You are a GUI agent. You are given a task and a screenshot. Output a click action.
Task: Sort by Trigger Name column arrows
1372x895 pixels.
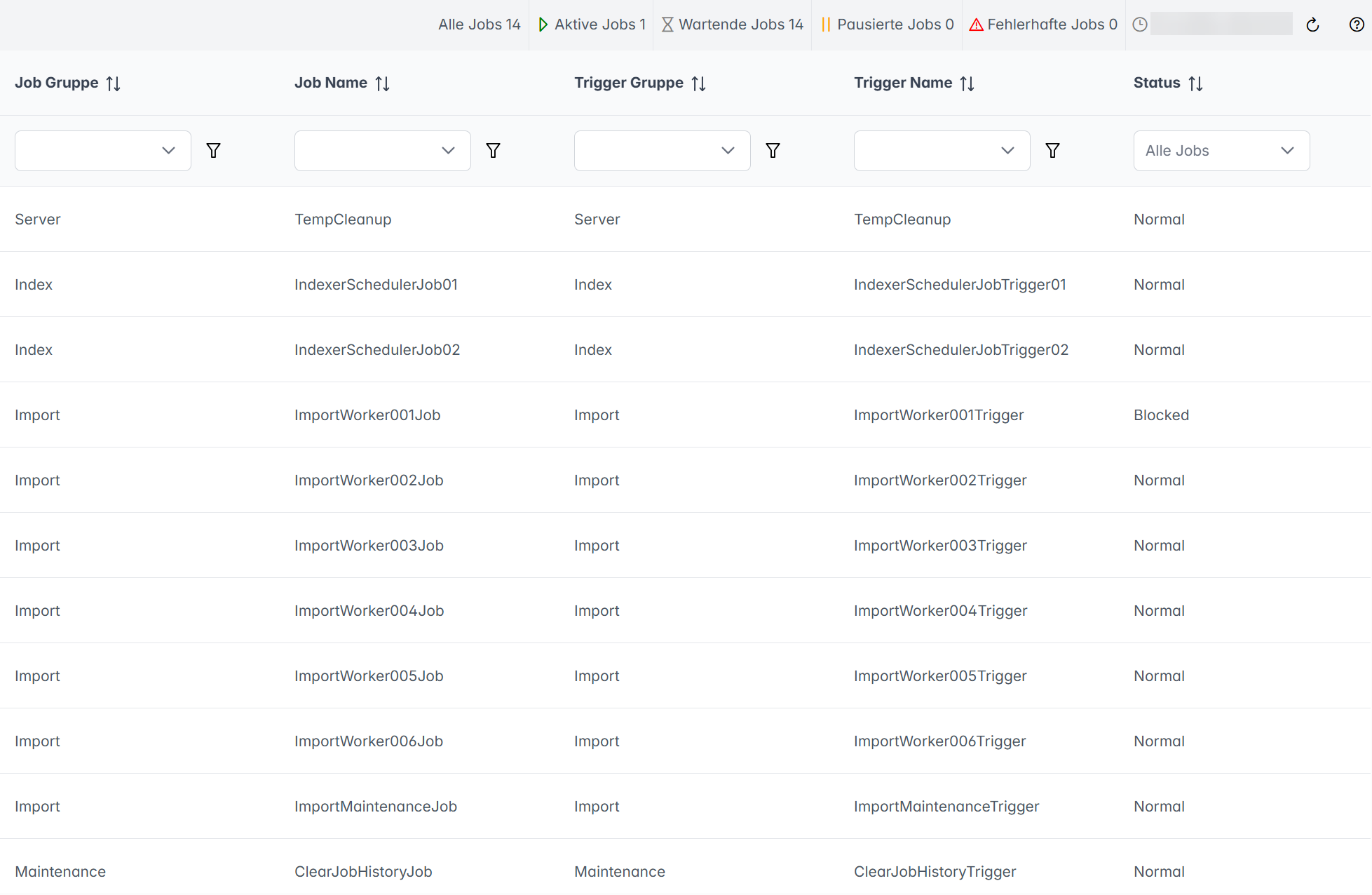point(967,83)
